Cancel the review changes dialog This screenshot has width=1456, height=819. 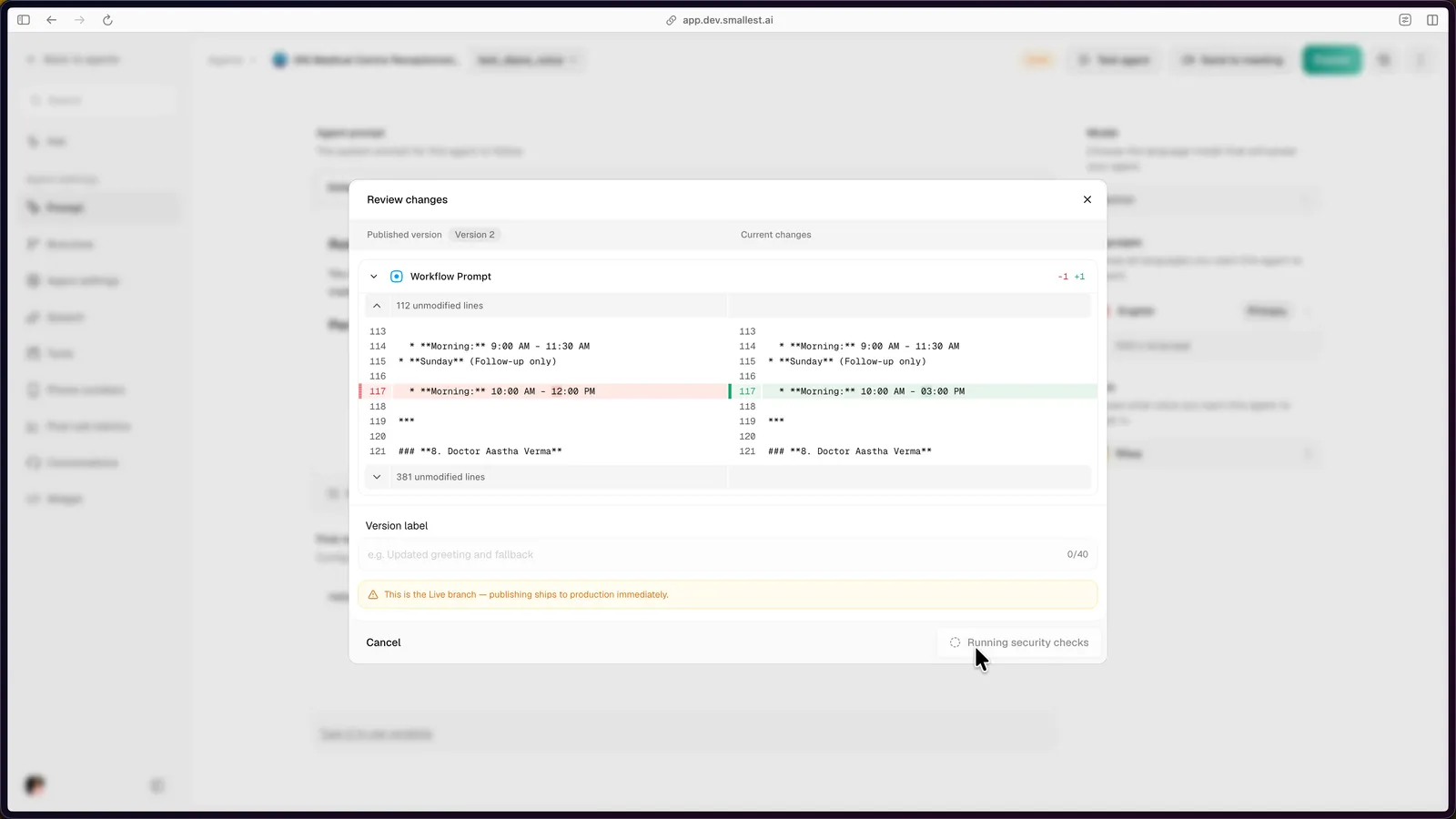click(383, 642)
